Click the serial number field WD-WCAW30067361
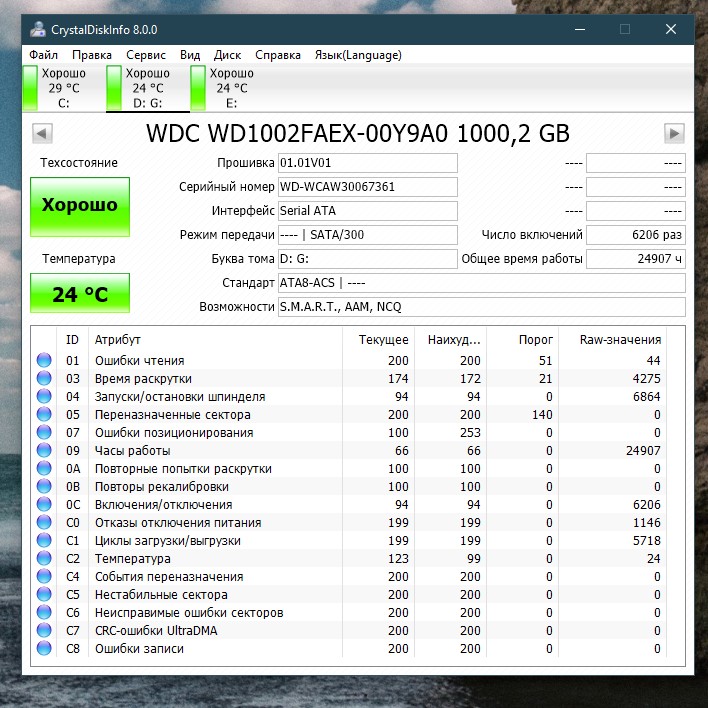The image size is (708, 708). [x=368, y=187]
